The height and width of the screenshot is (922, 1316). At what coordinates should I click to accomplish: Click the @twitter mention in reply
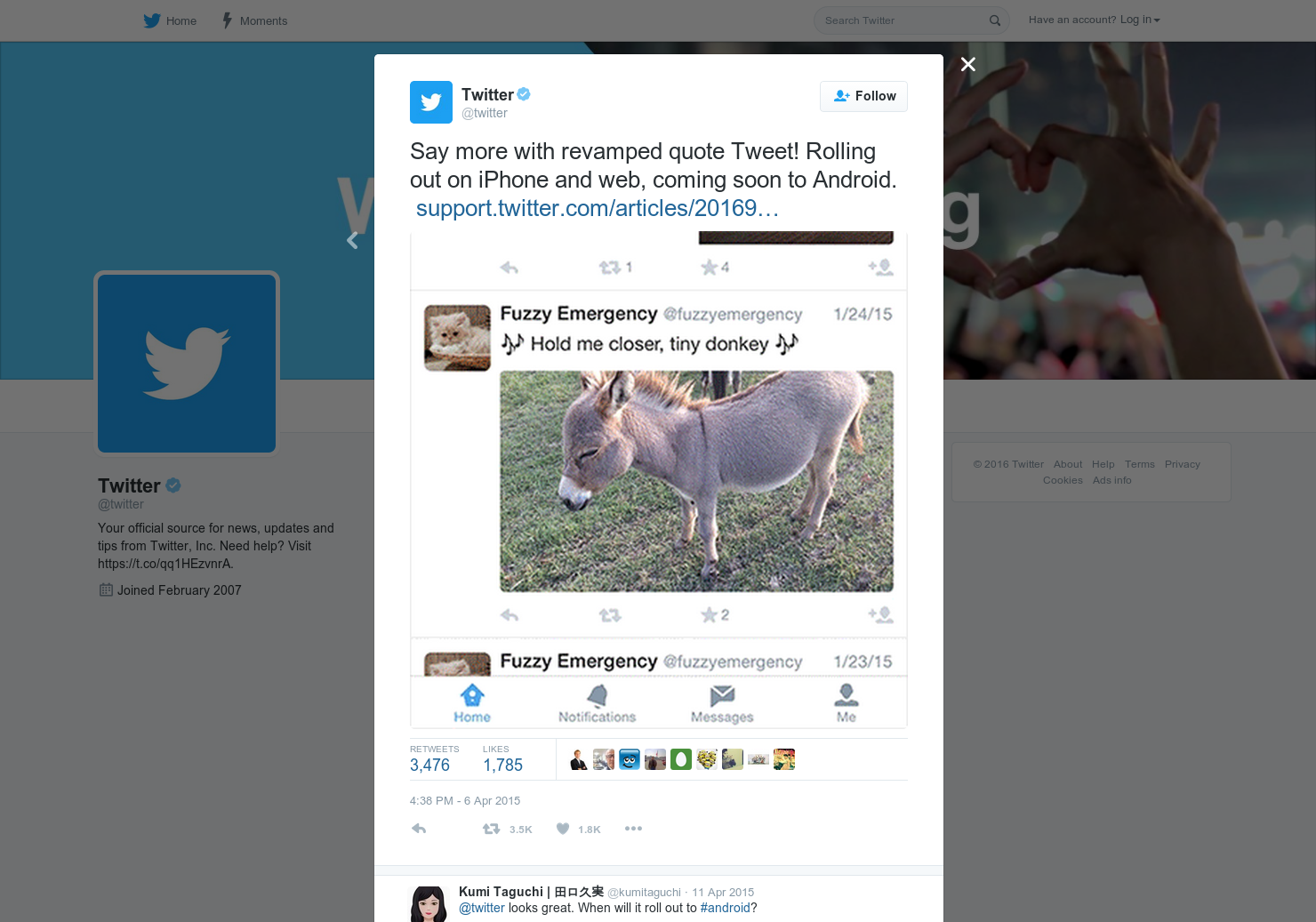(x=482, y=908)
